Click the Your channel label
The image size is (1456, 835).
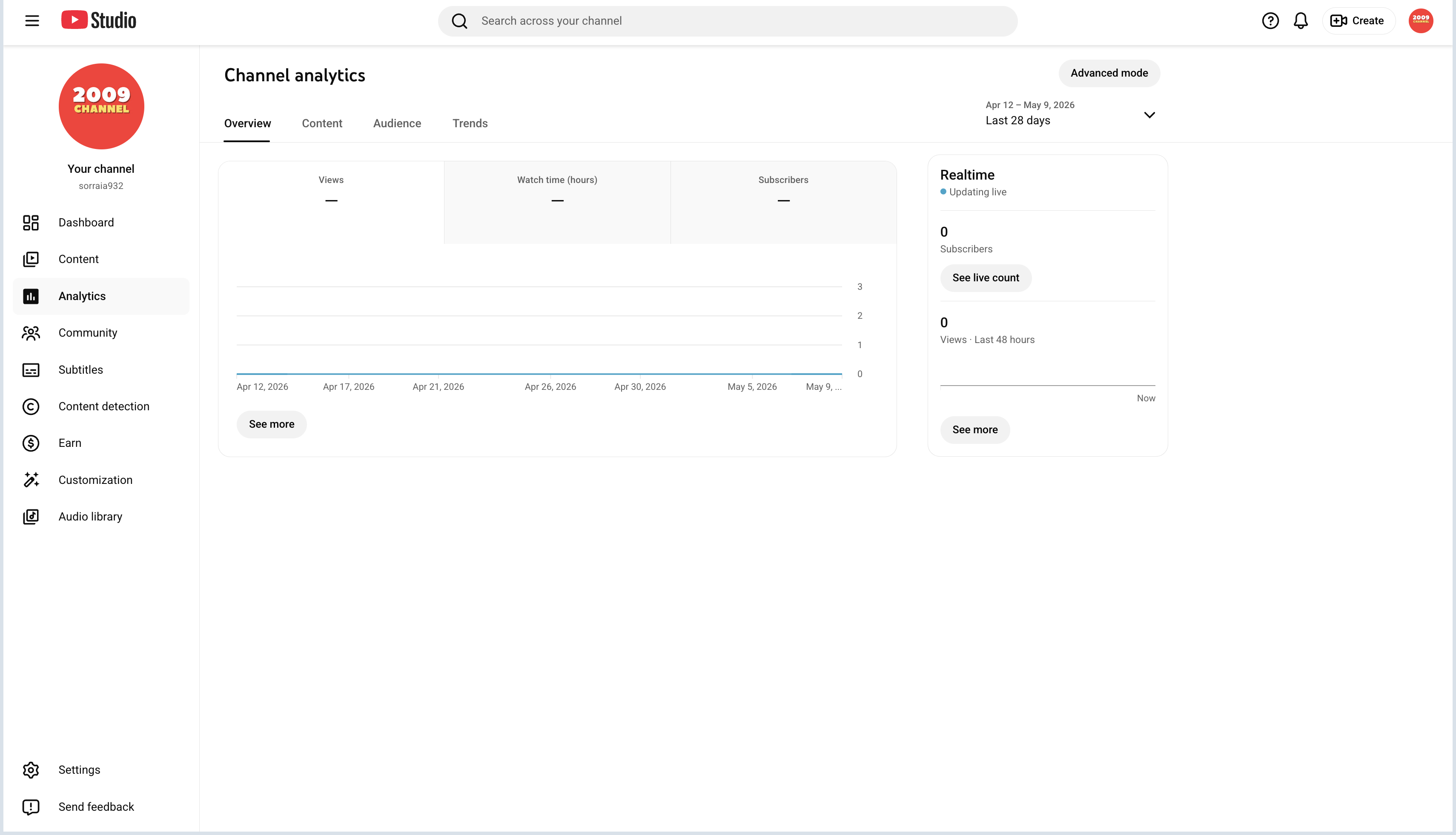click(101, 169)
